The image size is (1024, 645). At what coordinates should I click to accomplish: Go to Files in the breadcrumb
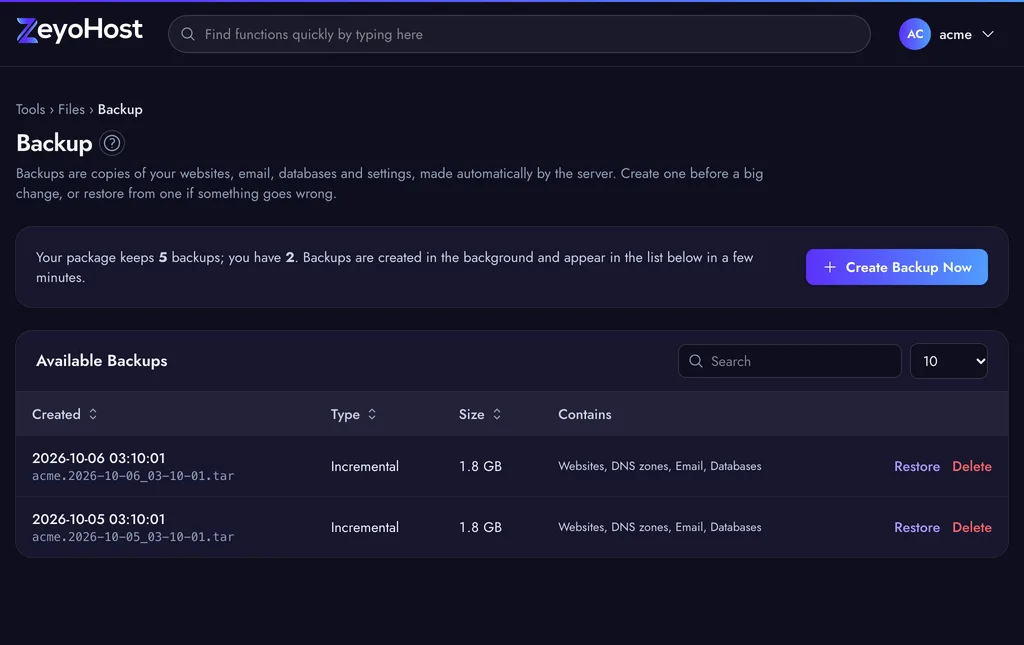pyautogui.click(x=71, y=109)
